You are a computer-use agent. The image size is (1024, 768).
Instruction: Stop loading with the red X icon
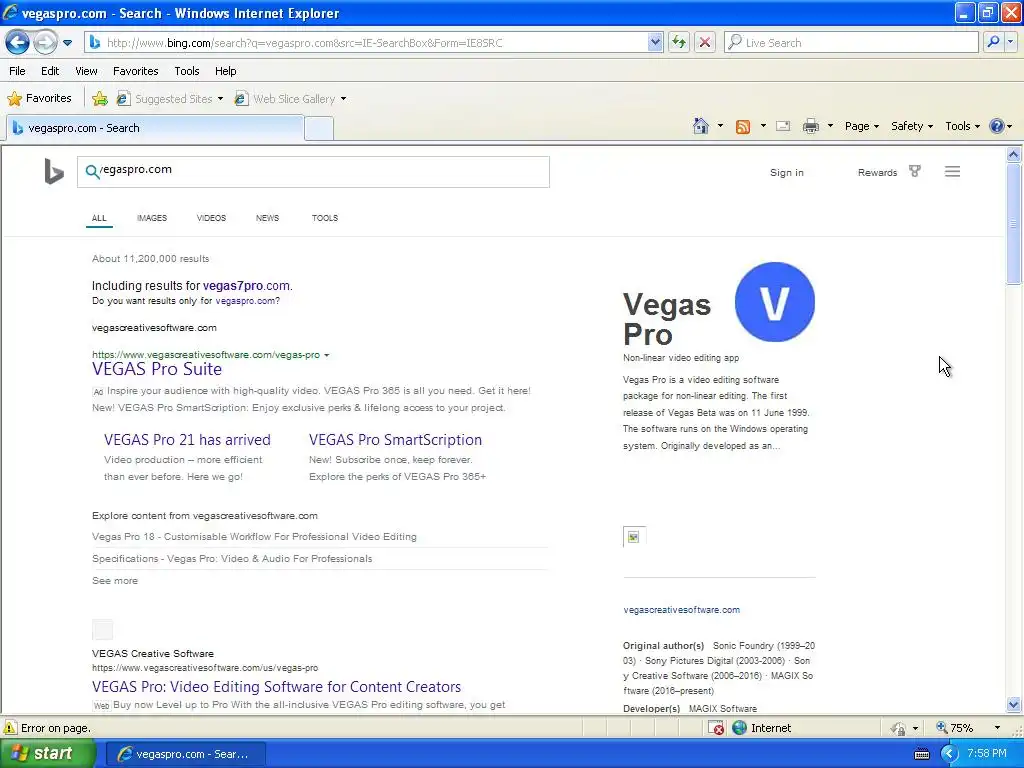[x=705, y=42]
